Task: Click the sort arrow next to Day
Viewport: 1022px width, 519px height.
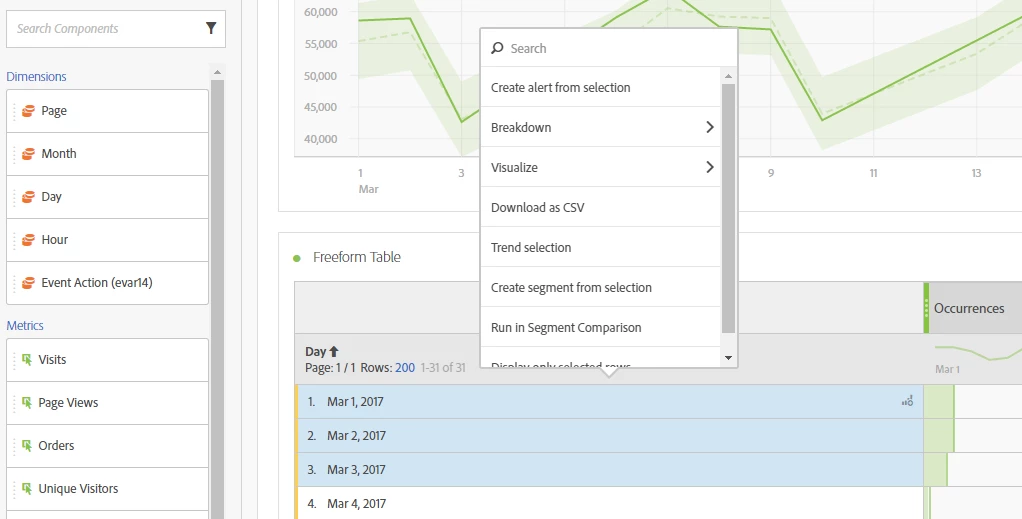Action: [x=334, y=351]
